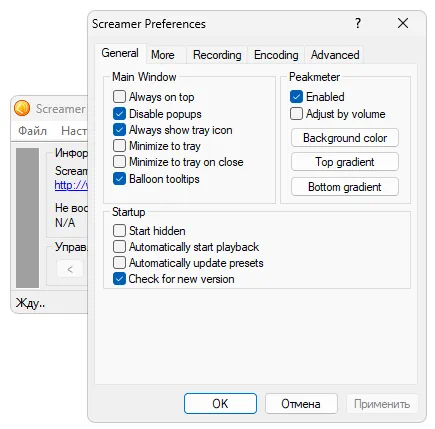Open the Файл menu
This screenshot has width=435, height=429.
point(32,131)
